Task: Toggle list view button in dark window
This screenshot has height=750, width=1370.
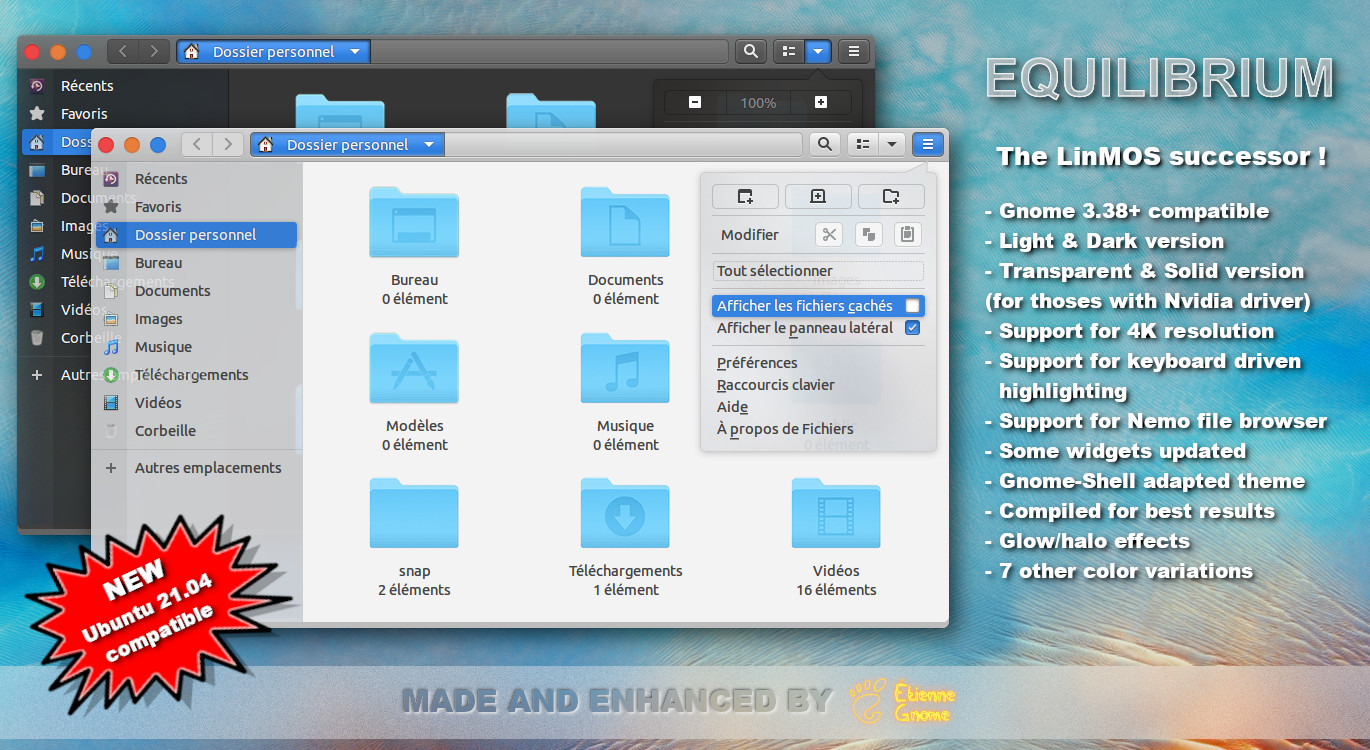Action: coord(788,52)
